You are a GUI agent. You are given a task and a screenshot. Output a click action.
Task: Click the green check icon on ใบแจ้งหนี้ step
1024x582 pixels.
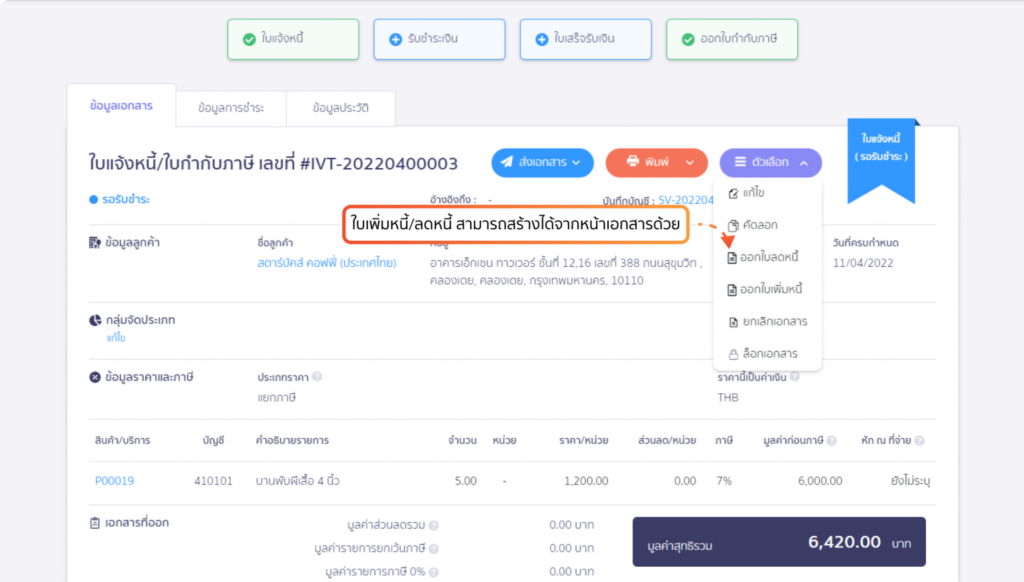tap(249, 39)
